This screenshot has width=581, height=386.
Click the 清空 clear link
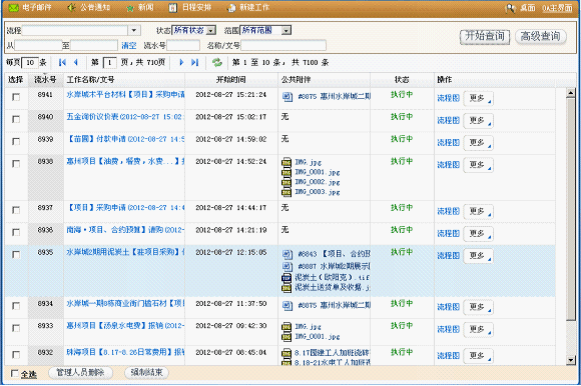click(x=129, y=46)
